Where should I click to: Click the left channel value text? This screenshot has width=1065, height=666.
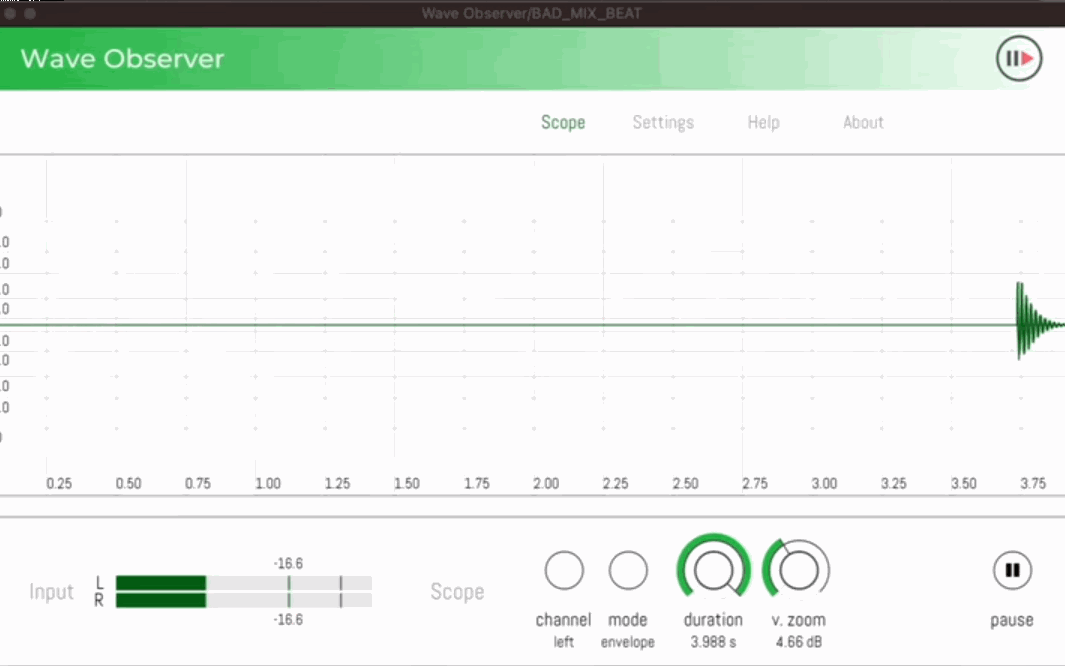pyautogui.click(x=564, y=642)
